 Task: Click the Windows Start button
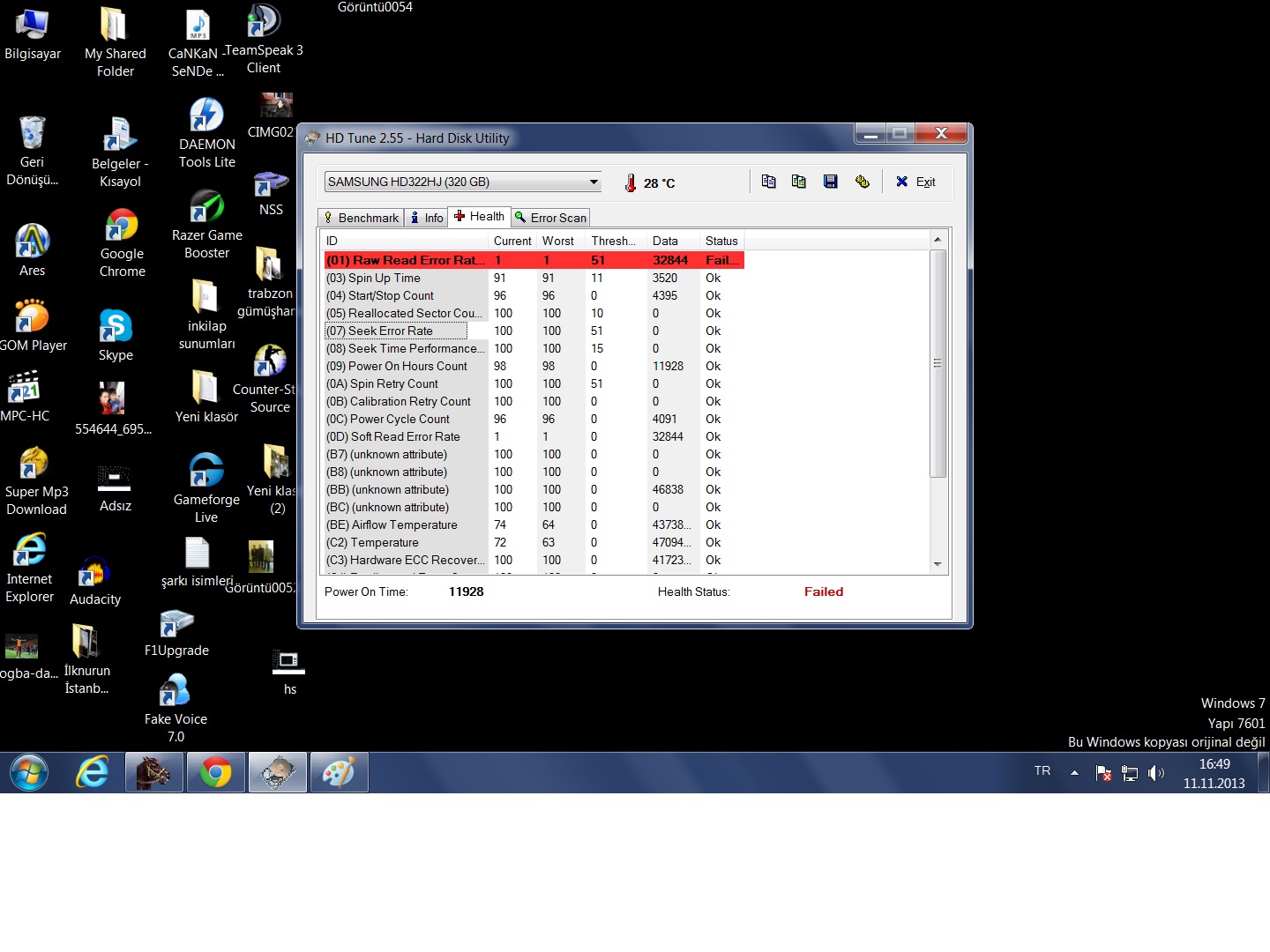29,773
